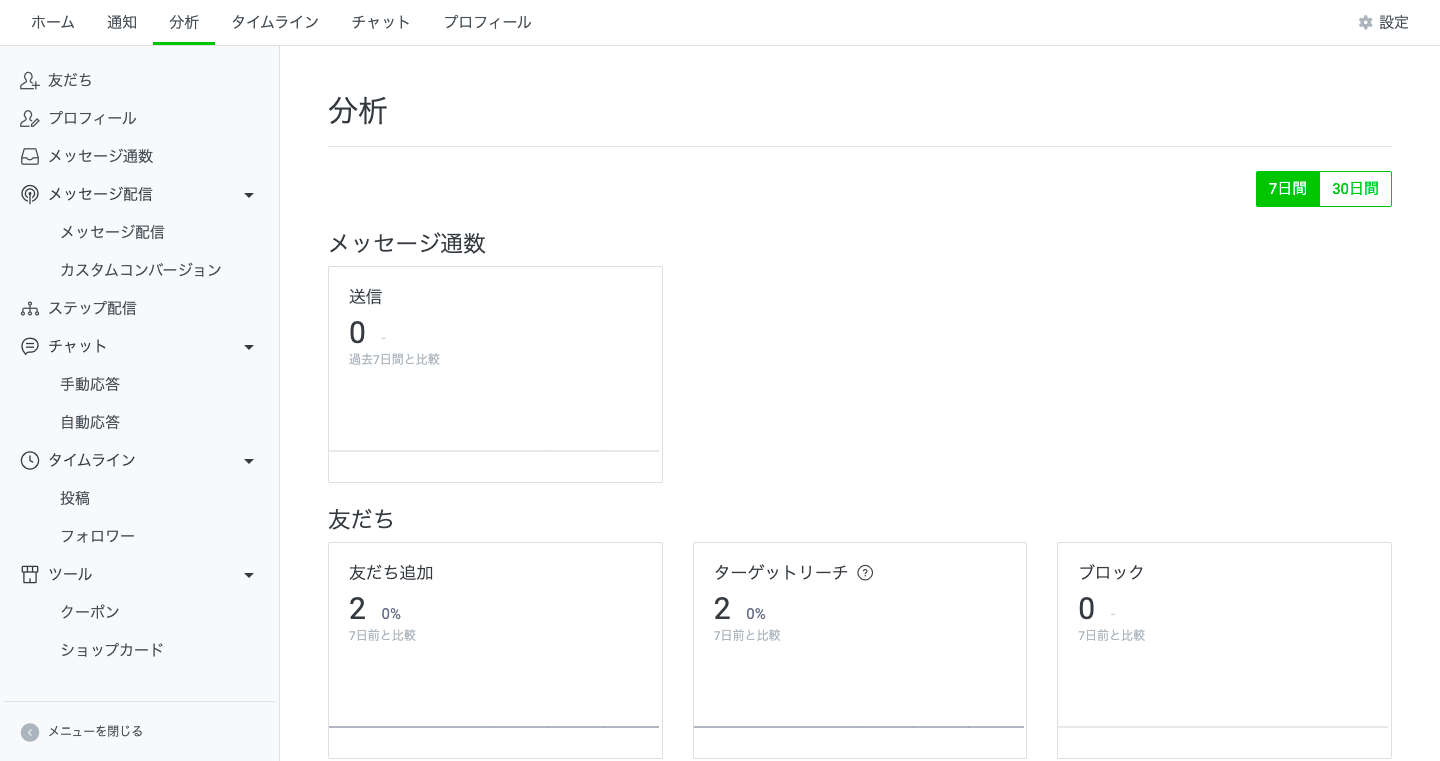Image resolution: width=1440 pixels, height=761 pixels.
Task: Click the プロフィール person-edit sidebar icon
Action: pyautogui.click(x=30, y=118)
